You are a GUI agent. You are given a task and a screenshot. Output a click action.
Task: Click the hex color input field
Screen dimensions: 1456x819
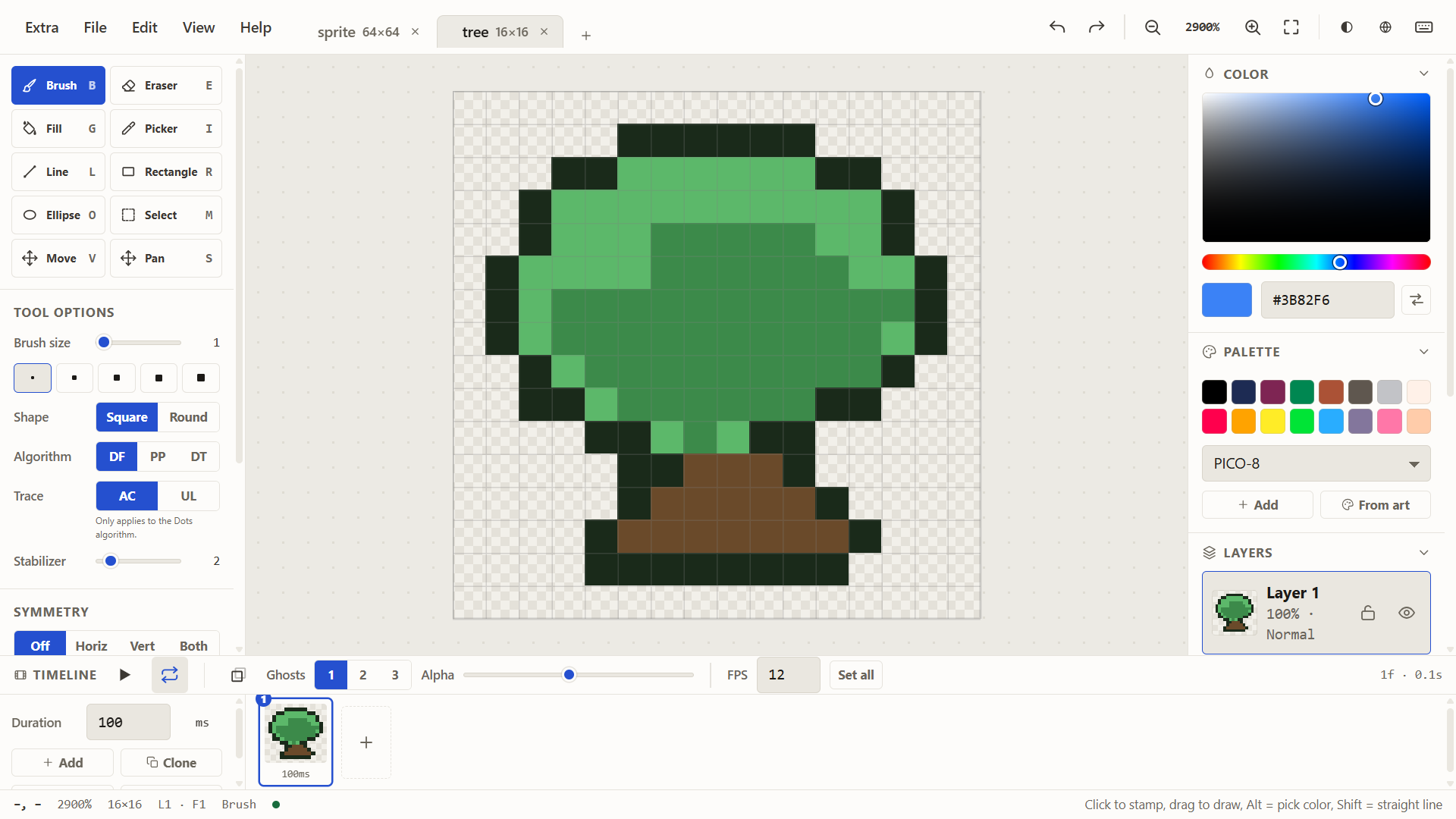coord(1327,300)
